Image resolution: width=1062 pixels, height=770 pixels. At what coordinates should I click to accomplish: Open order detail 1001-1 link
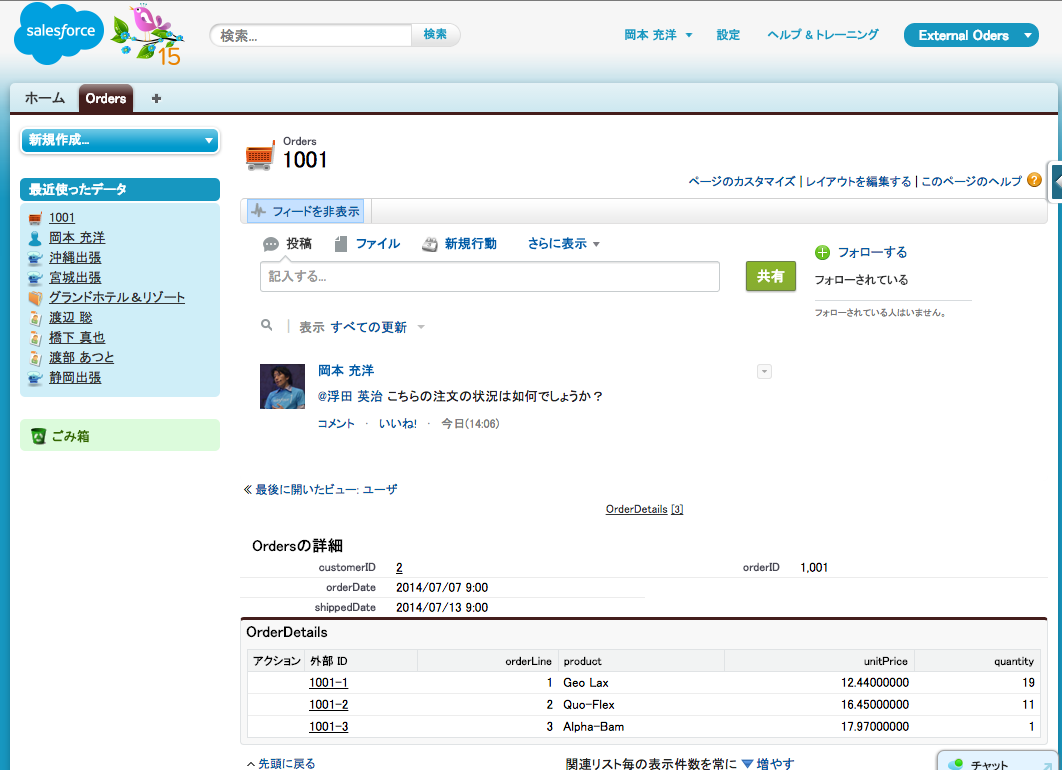328,683
